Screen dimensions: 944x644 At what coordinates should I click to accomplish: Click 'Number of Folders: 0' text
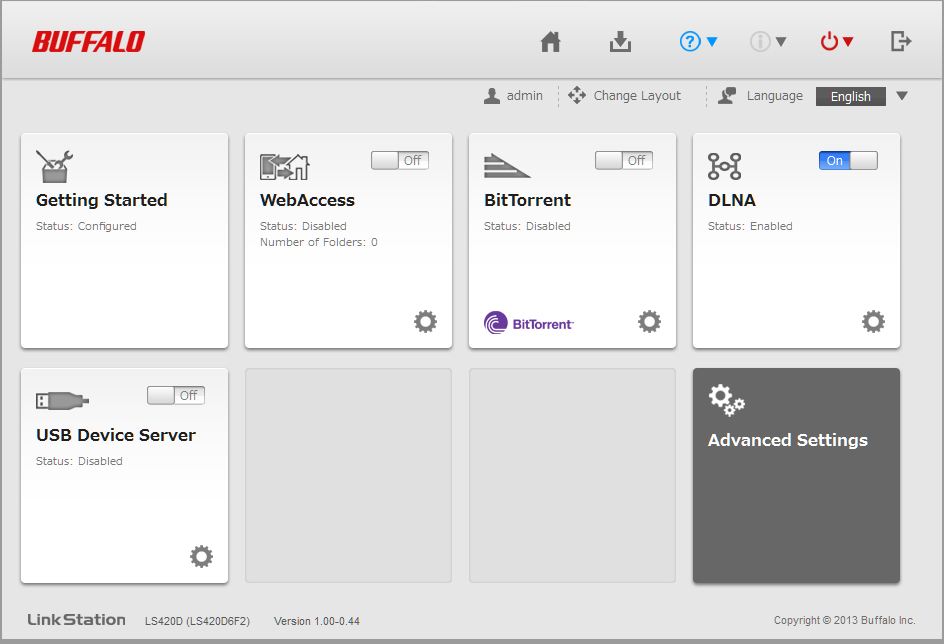318,242
